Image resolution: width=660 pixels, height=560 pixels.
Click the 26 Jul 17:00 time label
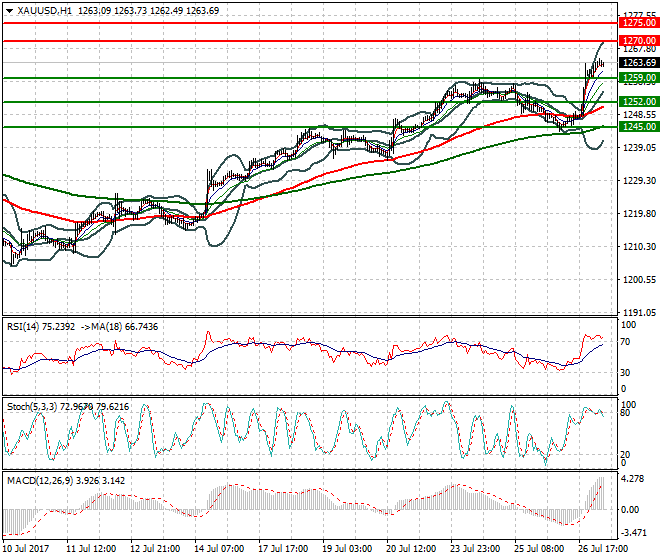[603, 549]
